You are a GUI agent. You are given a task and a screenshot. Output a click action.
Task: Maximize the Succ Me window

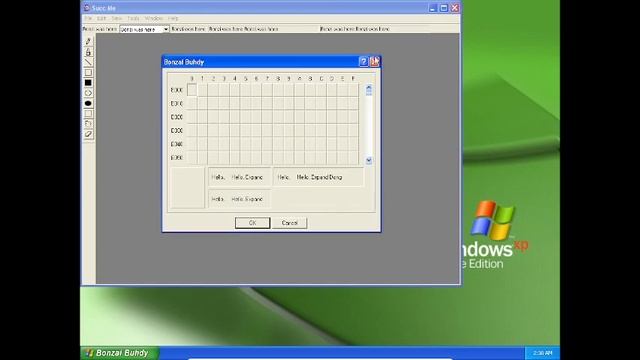[444, 8]
